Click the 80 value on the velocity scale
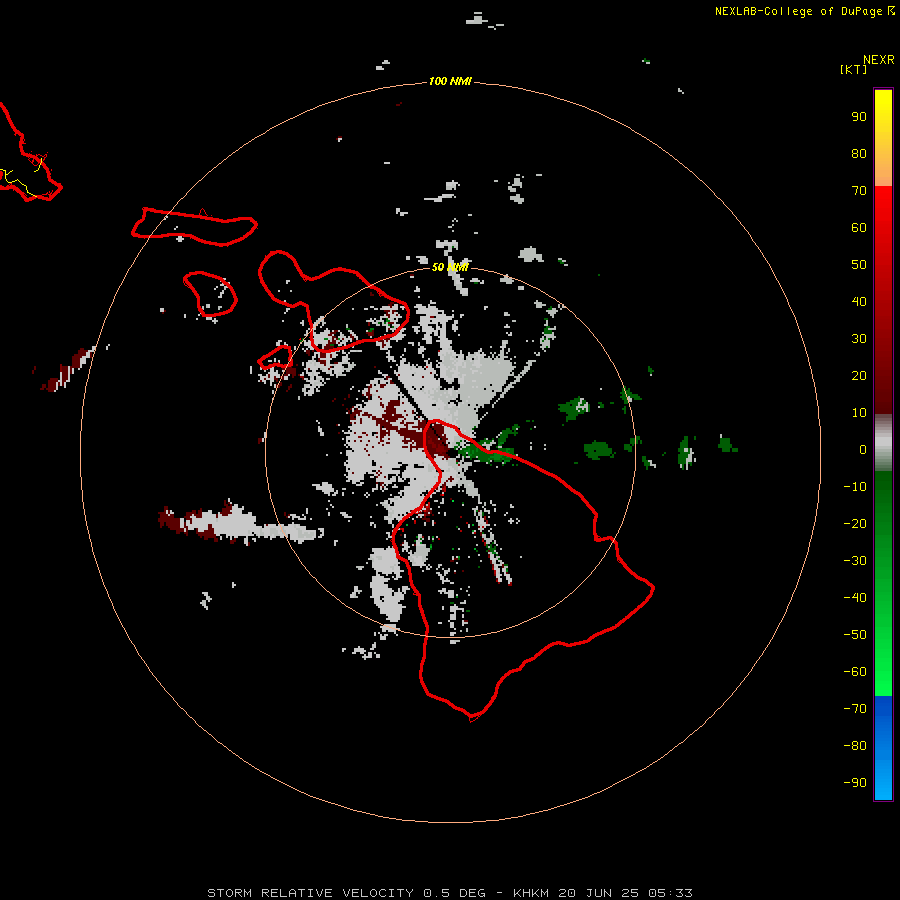This screenshot has width=900, height=900. point(859,154)
